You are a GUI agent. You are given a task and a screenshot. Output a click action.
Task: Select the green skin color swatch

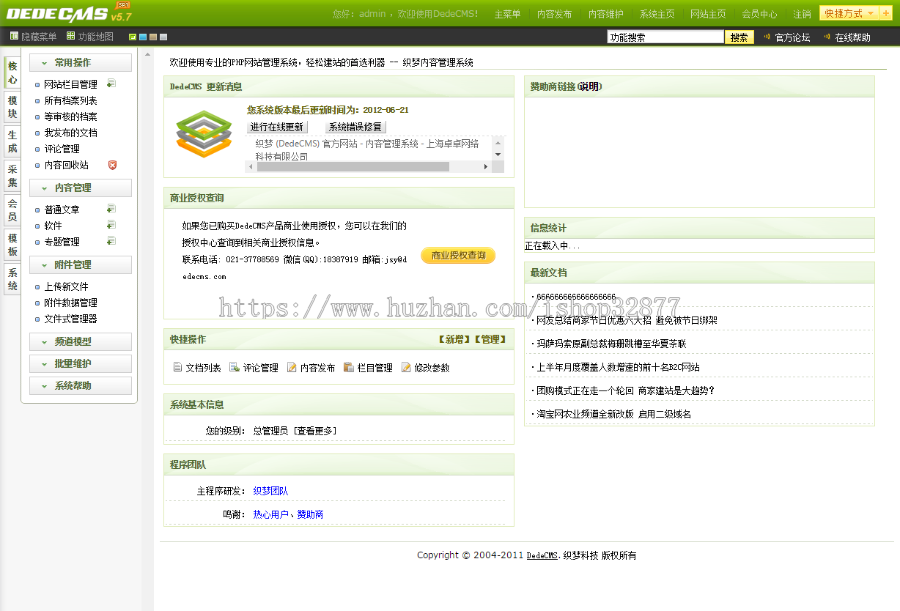(133, 37)
